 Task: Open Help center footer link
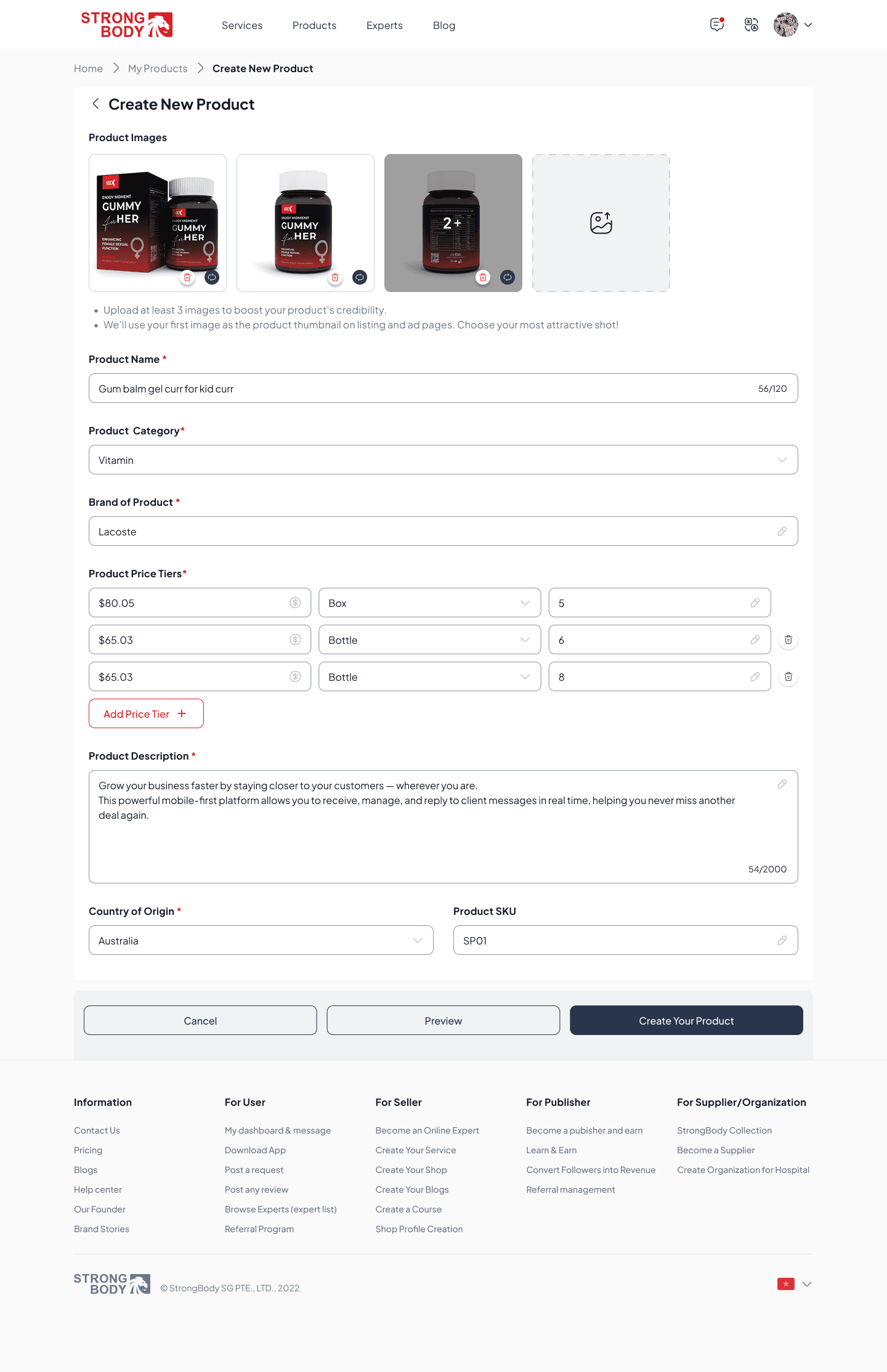[x=98, y=1190]
